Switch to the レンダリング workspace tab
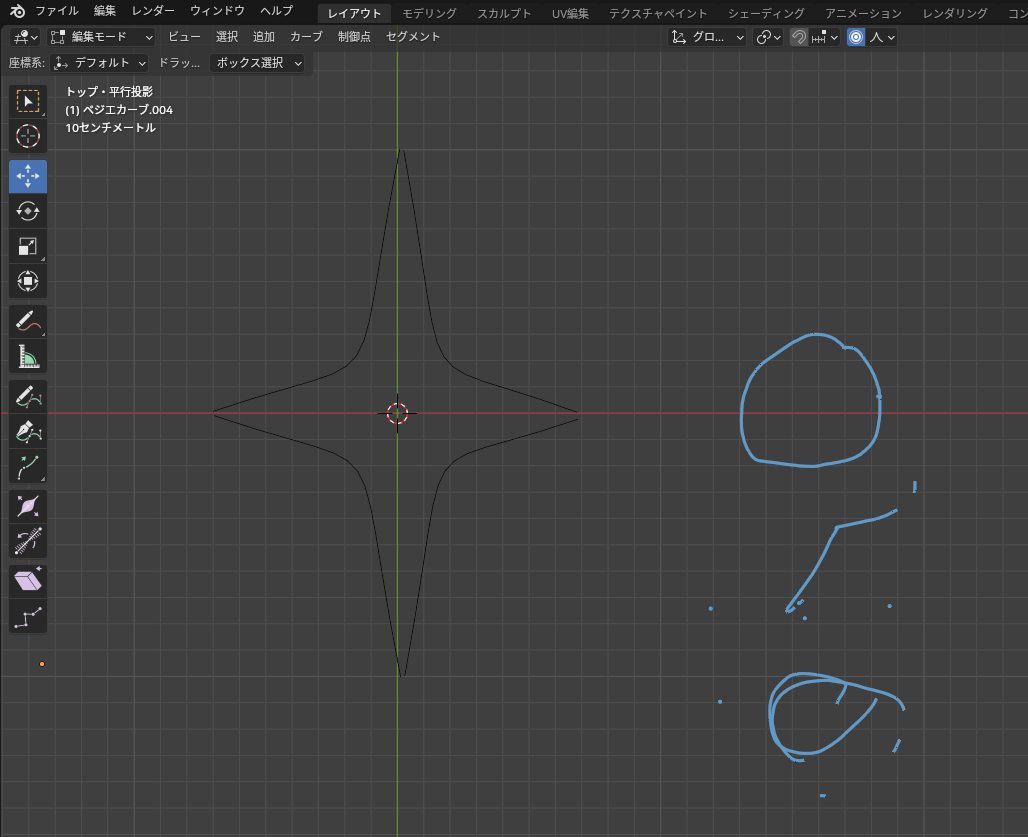 tap(955, 14)
